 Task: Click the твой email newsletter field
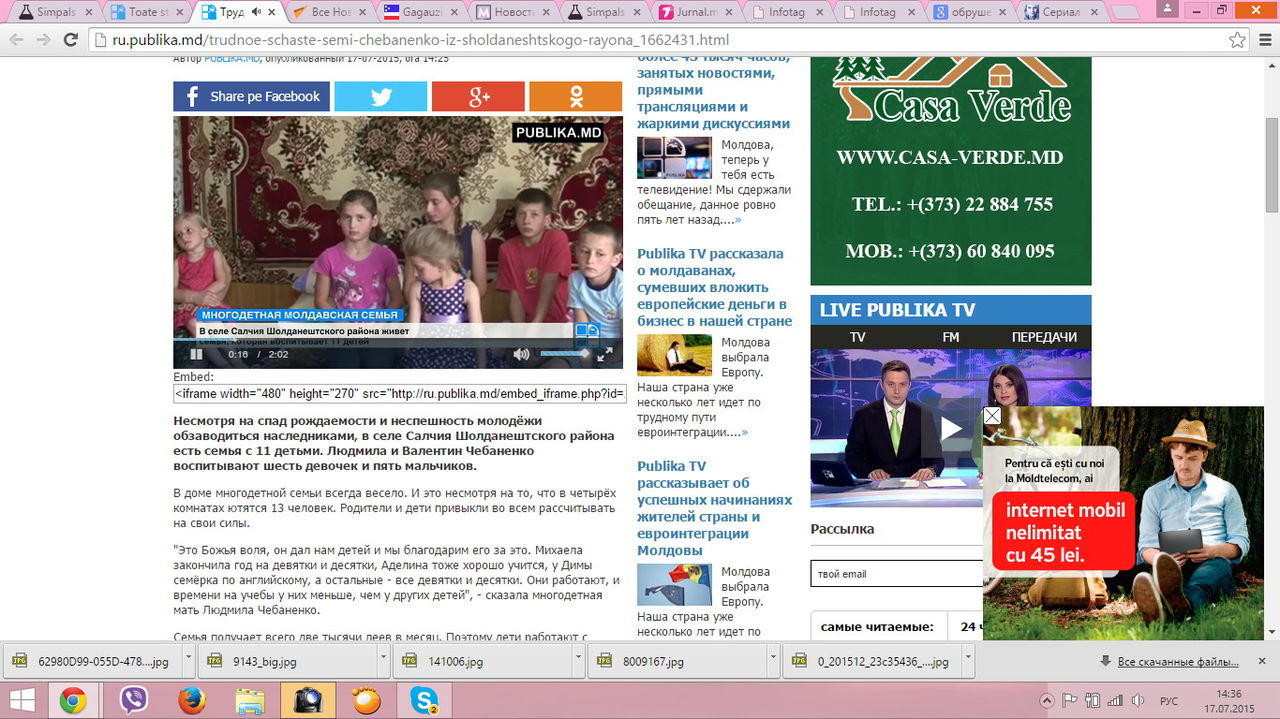tap(897, 574)
